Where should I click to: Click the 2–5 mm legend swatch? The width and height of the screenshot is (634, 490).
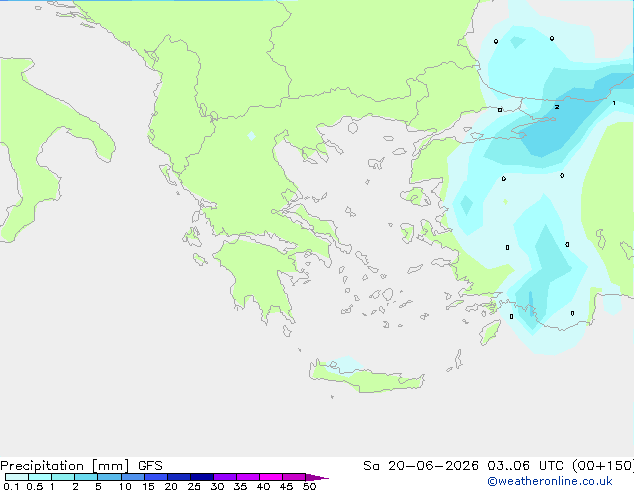86,477
